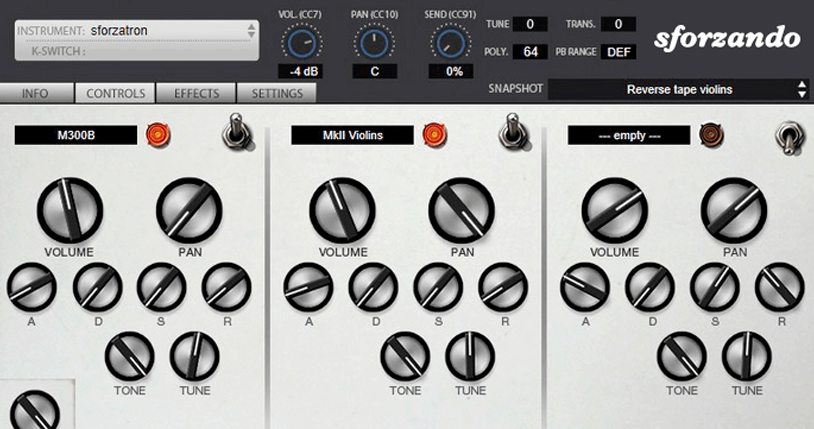This screenshot has width=814, height=429.
Task: Click the VOL. (CC7) knob
Action: (x=297, y=41)
